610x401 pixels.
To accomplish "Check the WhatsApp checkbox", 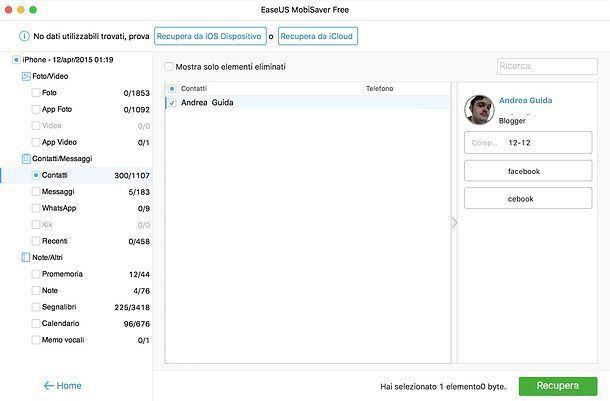I will (36, 208).
